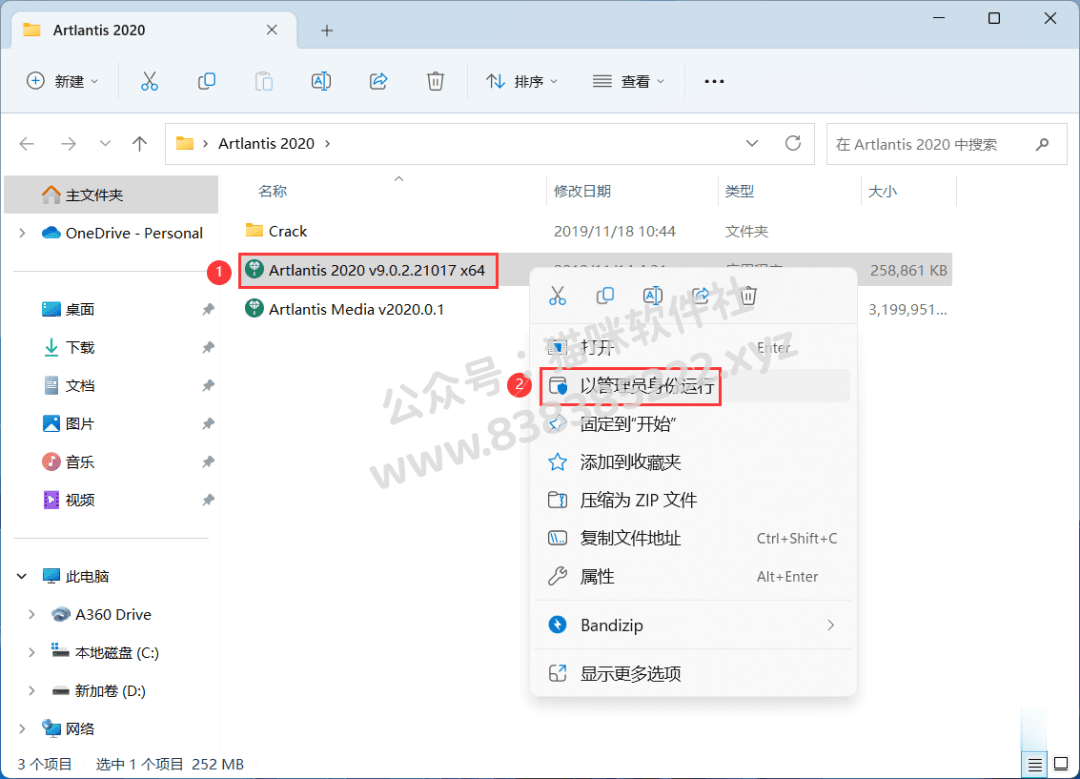Unpin 下载 from quick access
The image size is (1080, 779).
[208, 347]
